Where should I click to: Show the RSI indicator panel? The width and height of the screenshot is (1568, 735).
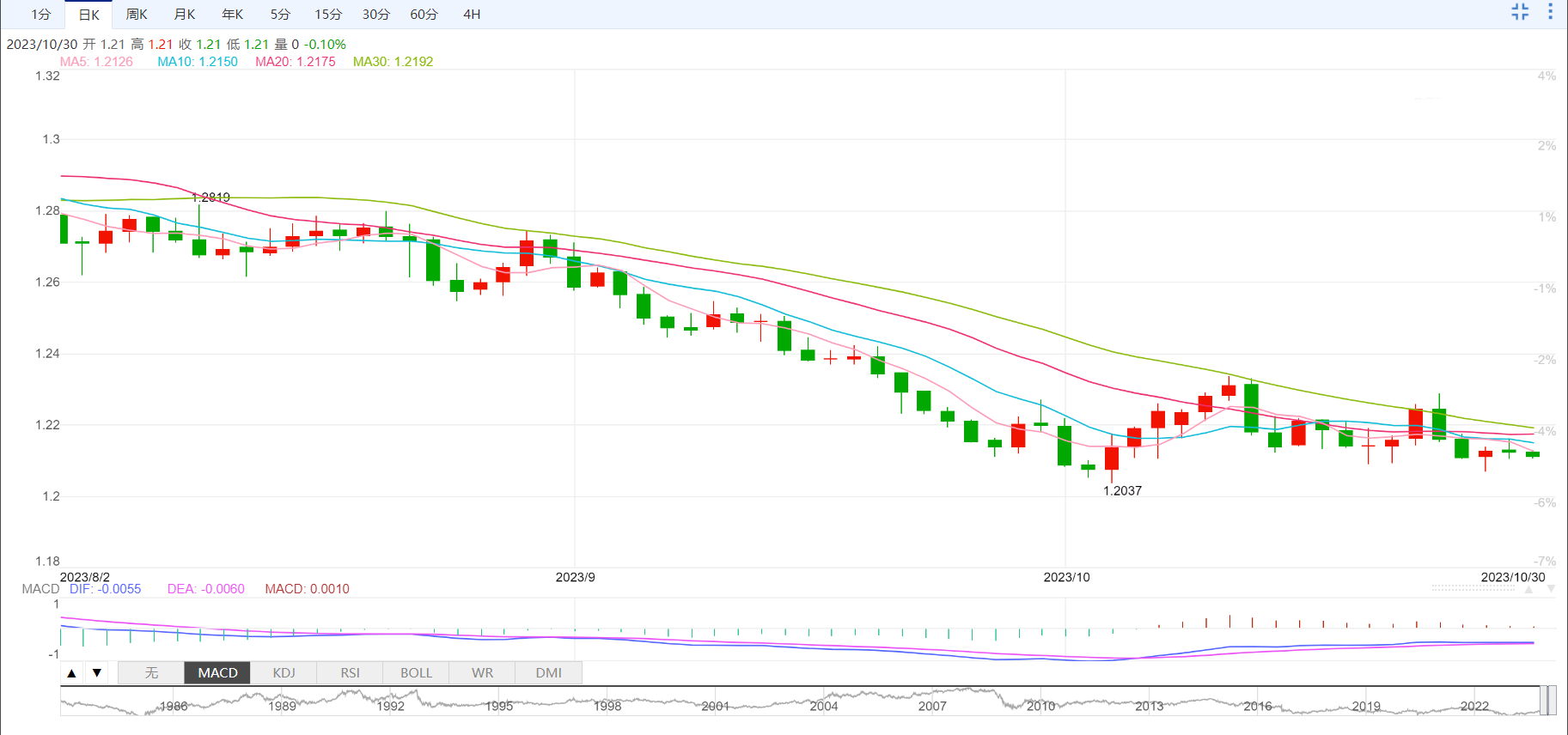click(350, 673)
